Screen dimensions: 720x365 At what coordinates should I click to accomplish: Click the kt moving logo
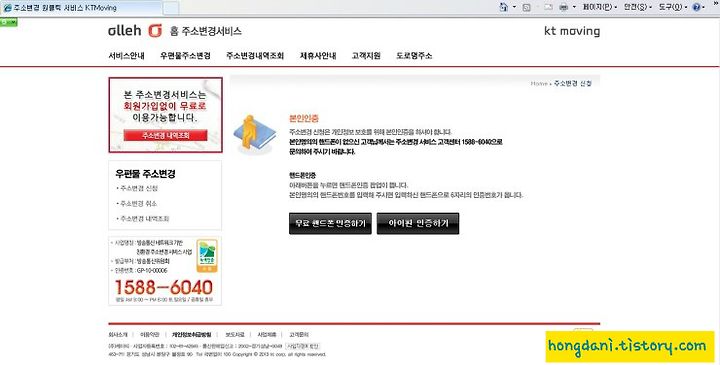coord(572,31)
